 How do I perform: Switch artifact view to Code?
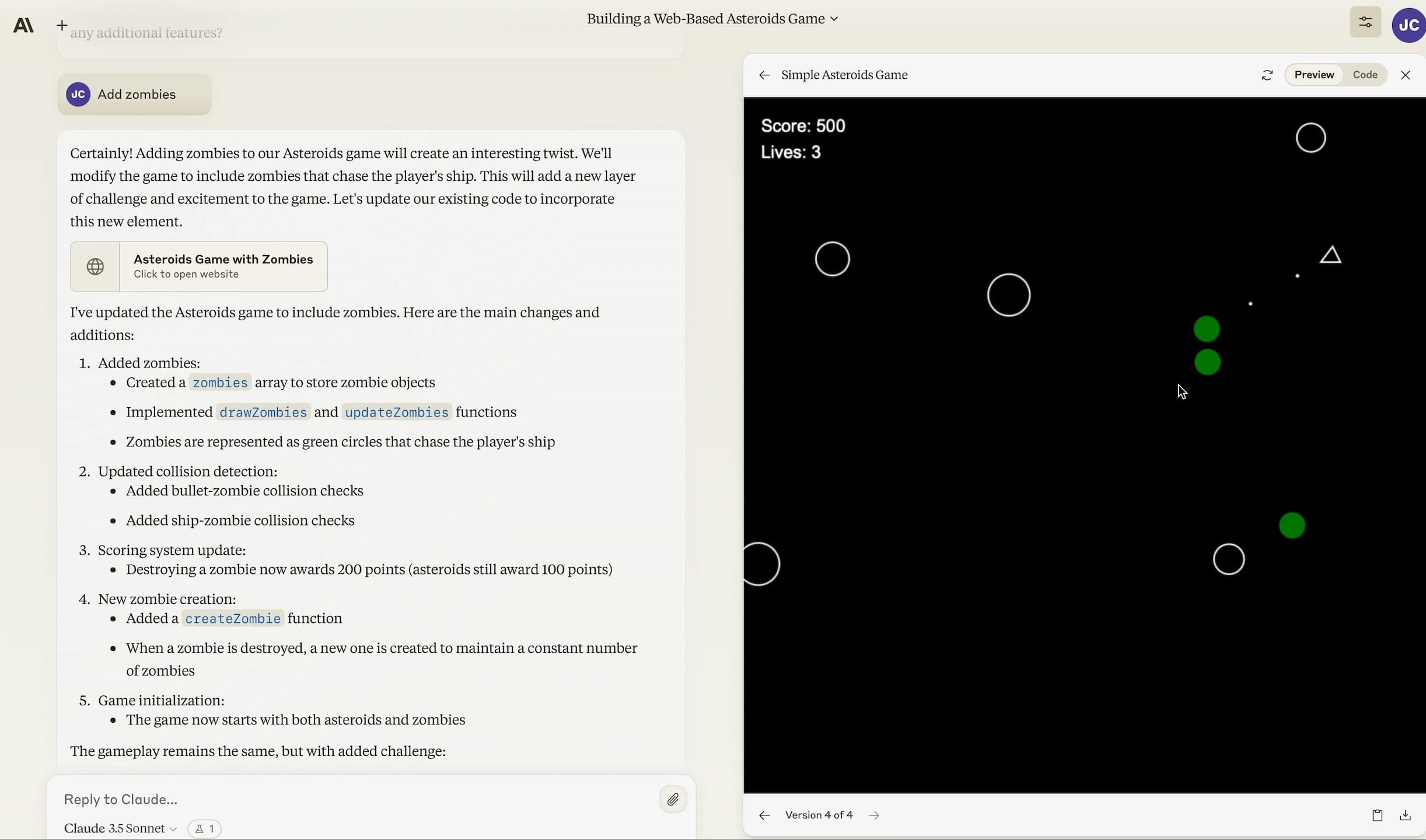1365,75
